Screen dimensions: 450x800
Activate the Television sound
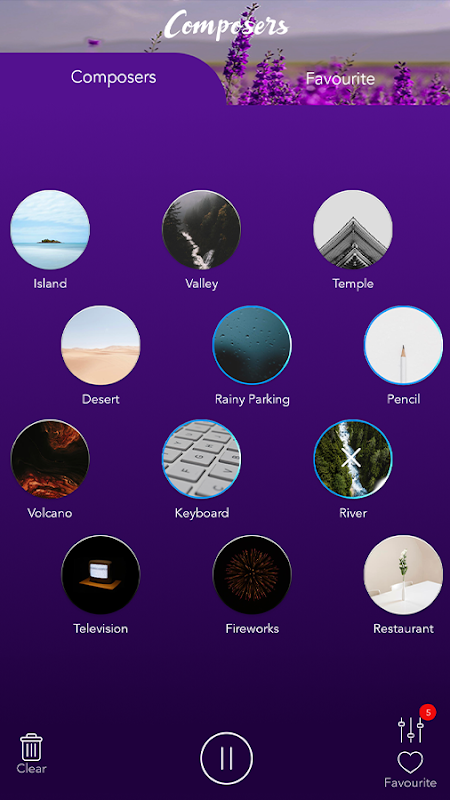click(101, 574)
